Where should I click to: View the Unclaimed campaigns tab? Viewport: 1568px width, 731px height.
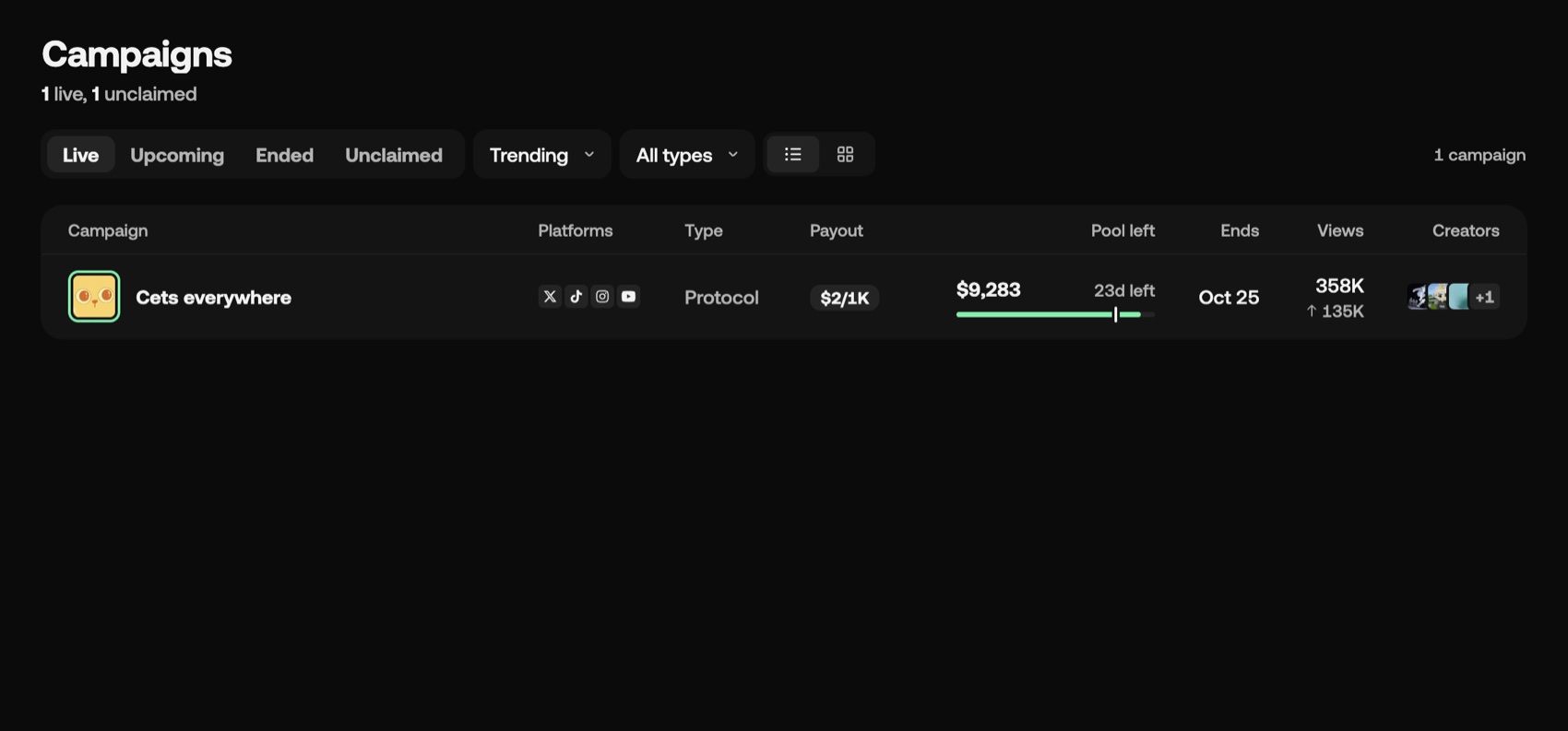tap(394, 154)
